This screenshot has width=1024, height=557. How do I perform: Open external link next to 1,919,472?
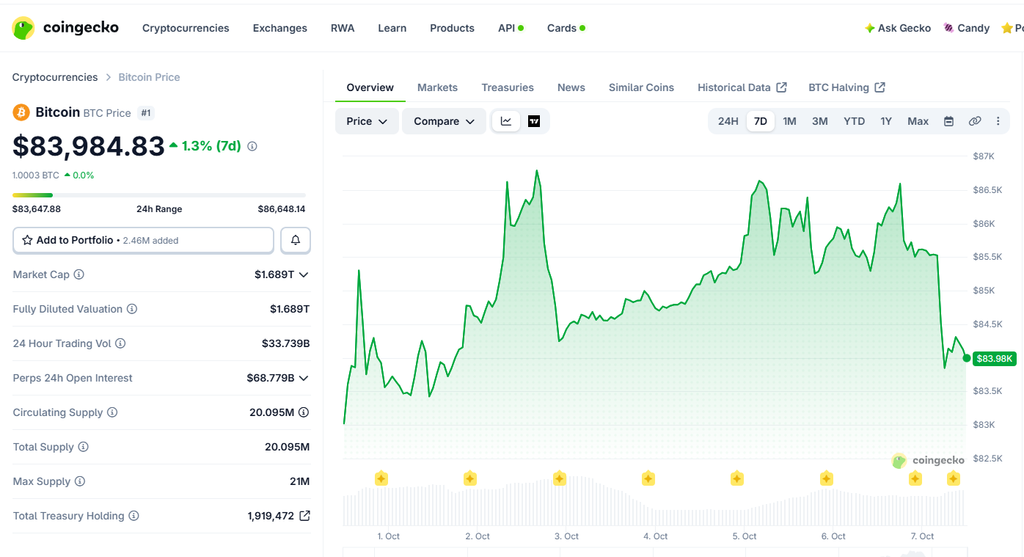click(x=304, y=516)
